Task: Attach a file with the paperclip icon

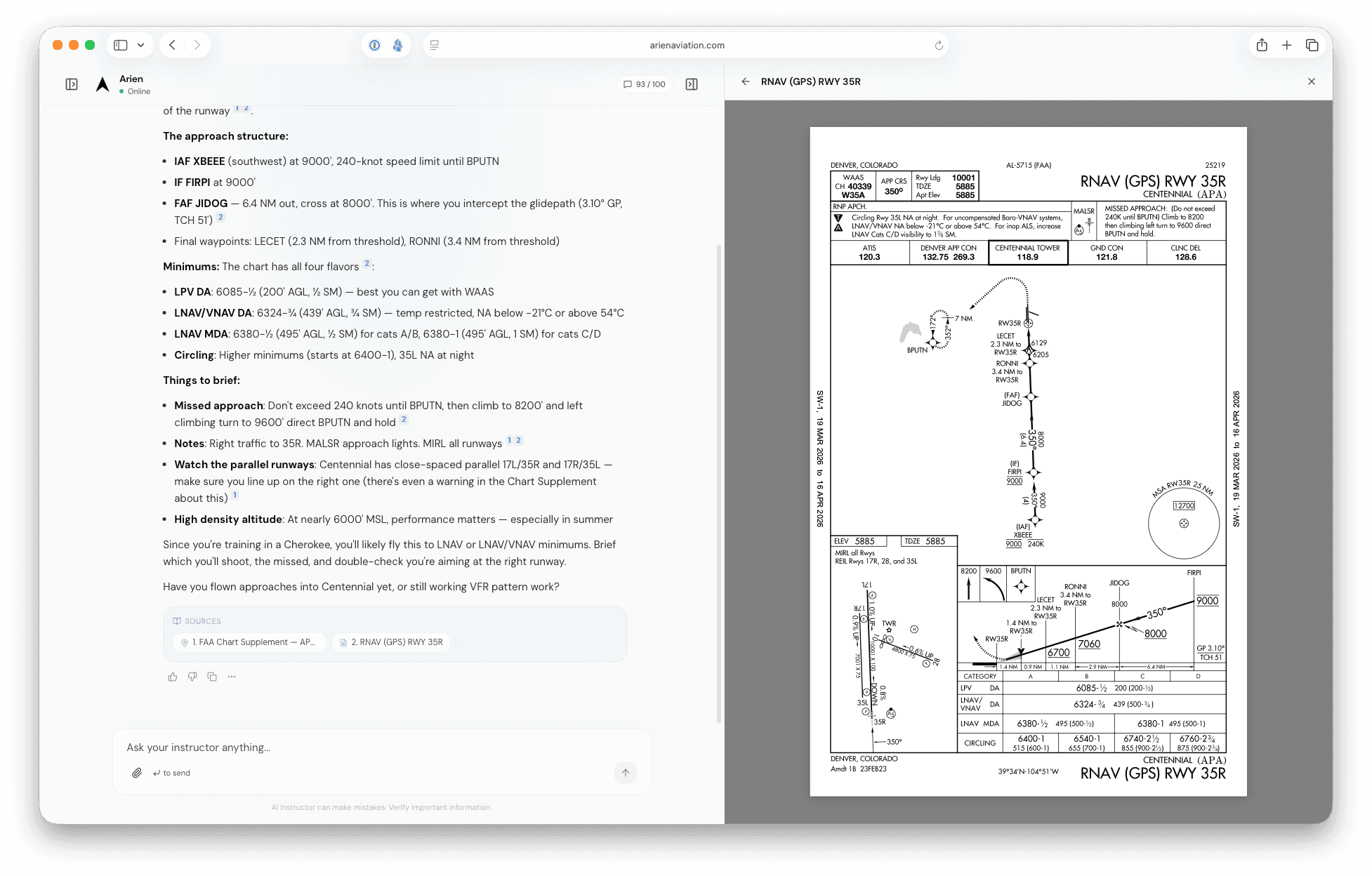Action: pyautogui.click(x=136, y=773)
